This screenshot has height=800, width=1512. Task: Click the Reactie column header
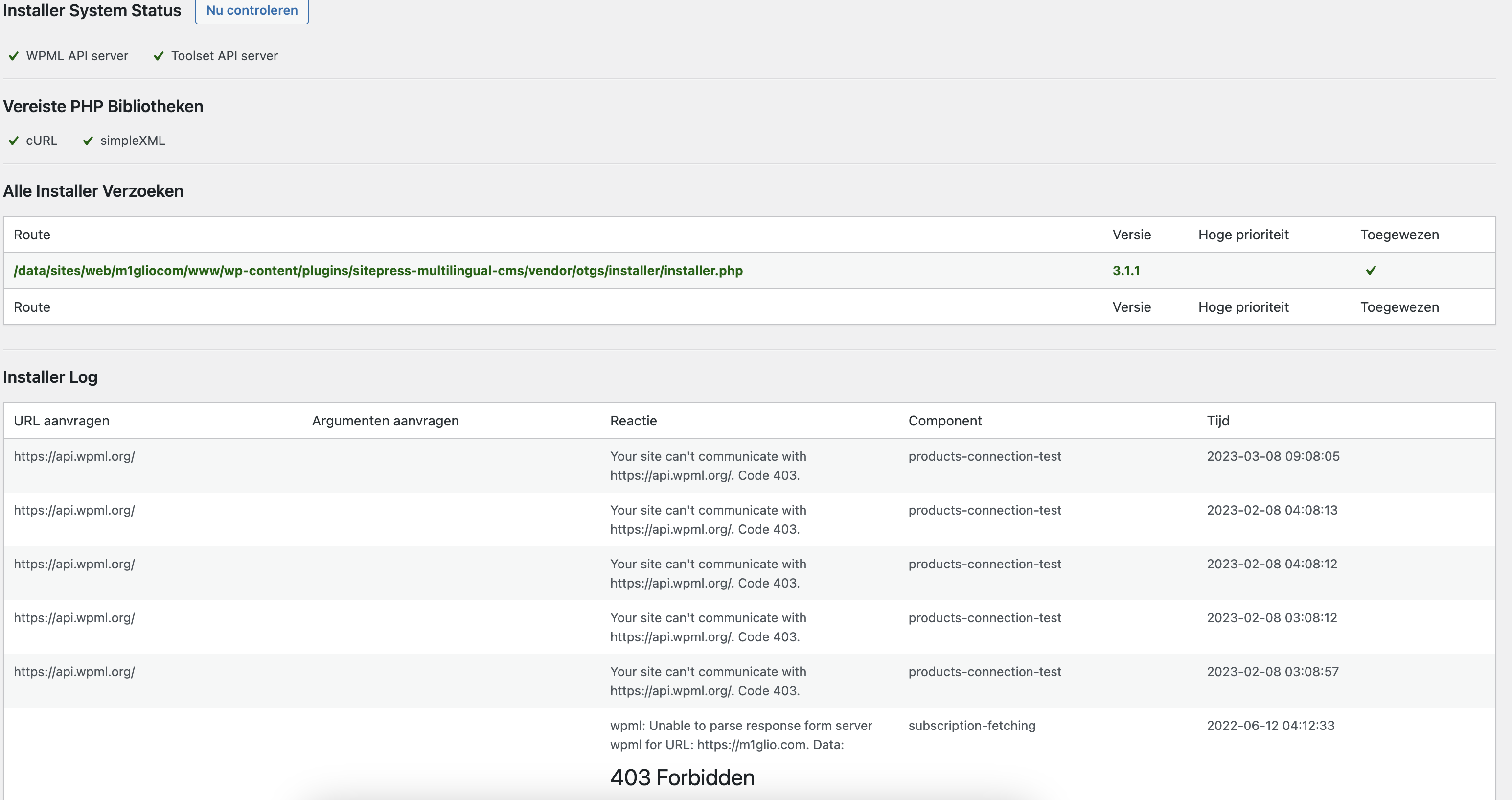click(633, 421)
